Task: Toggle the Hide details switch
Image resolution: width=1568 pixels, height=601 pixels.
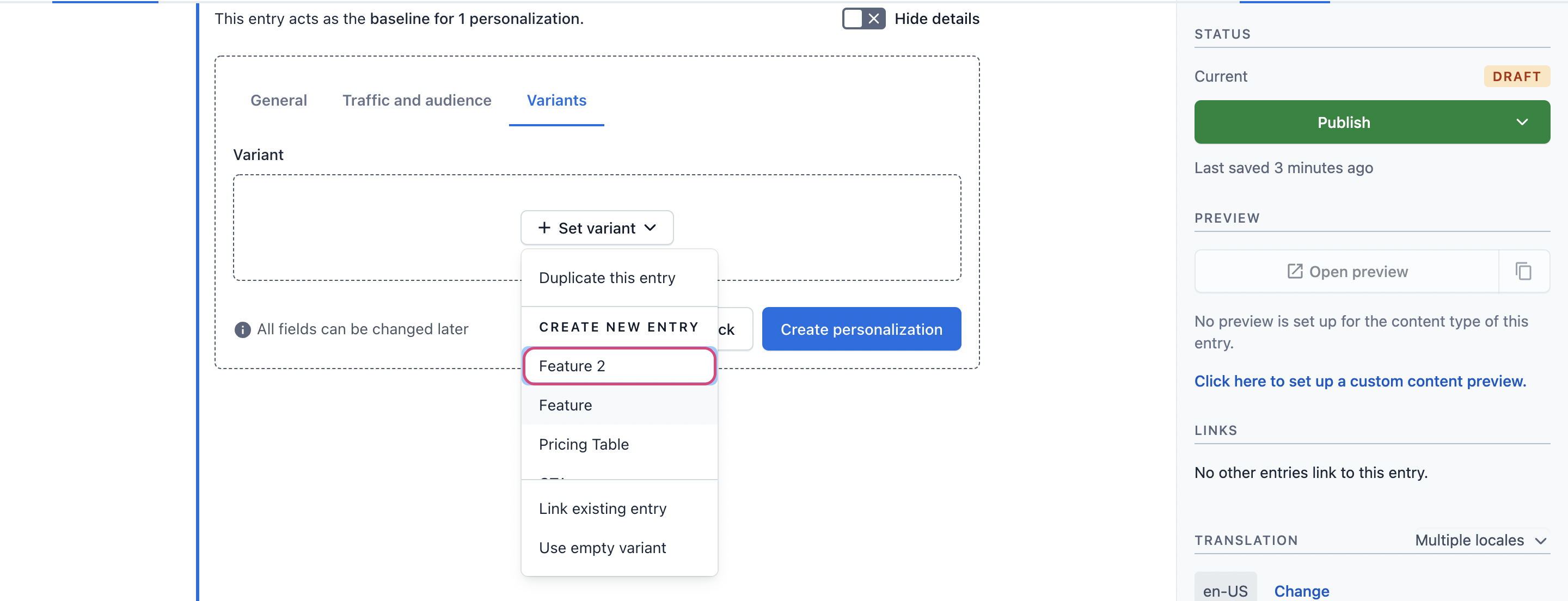Action: point(863,19)
